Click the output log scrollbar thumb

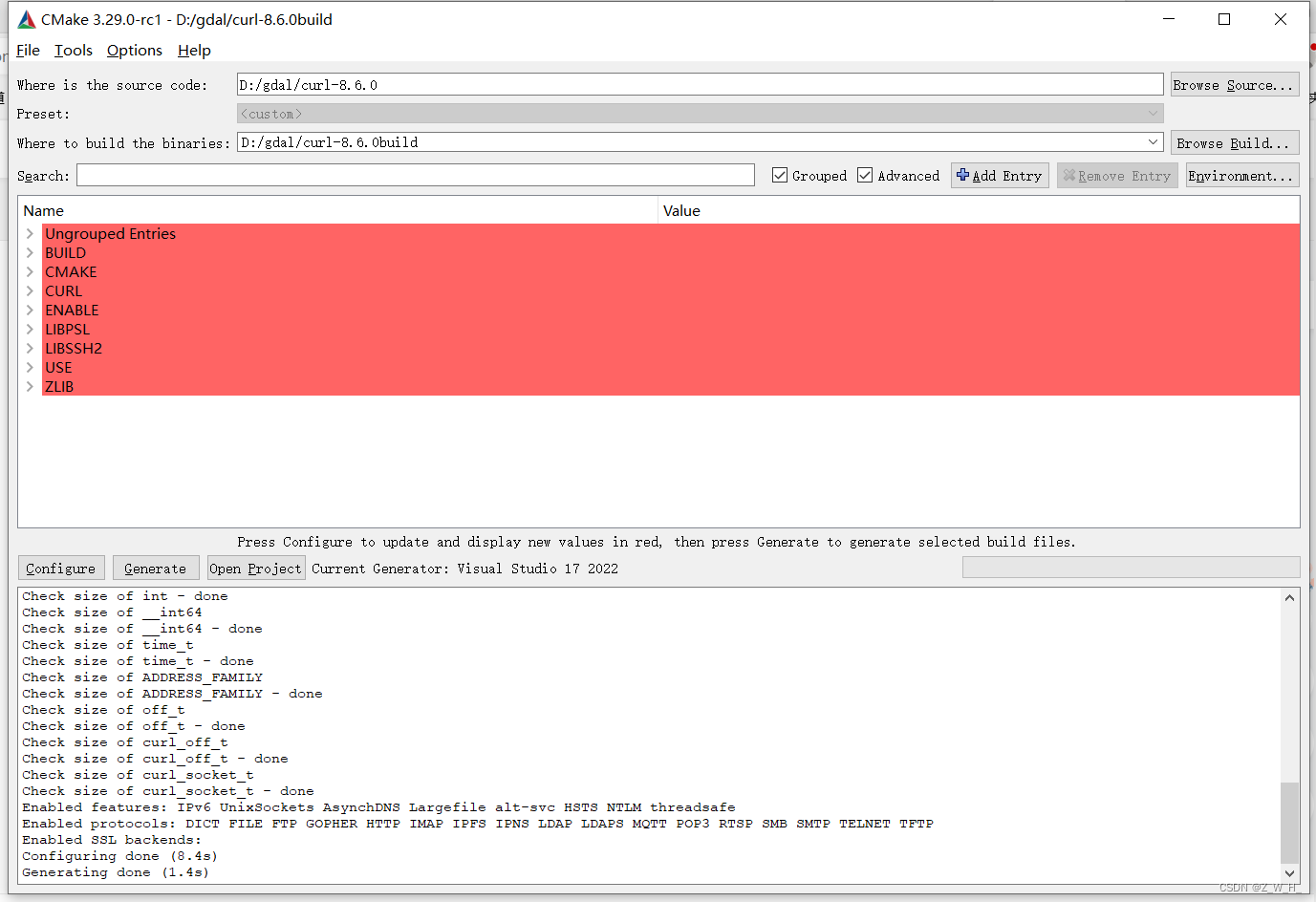[1289, 823]
